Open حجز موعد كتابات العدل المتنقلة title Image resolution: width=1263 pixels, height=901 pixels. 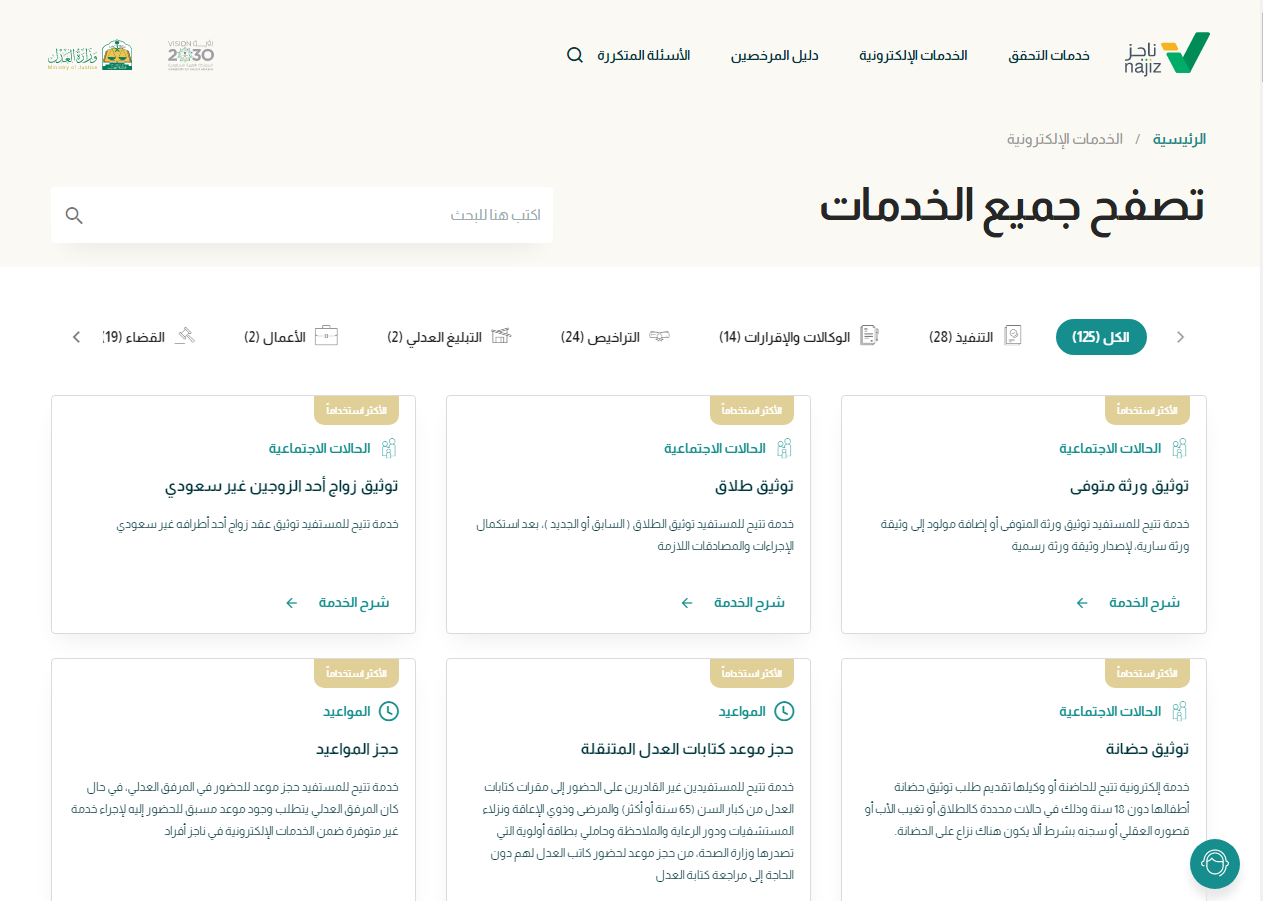[687, 749]
